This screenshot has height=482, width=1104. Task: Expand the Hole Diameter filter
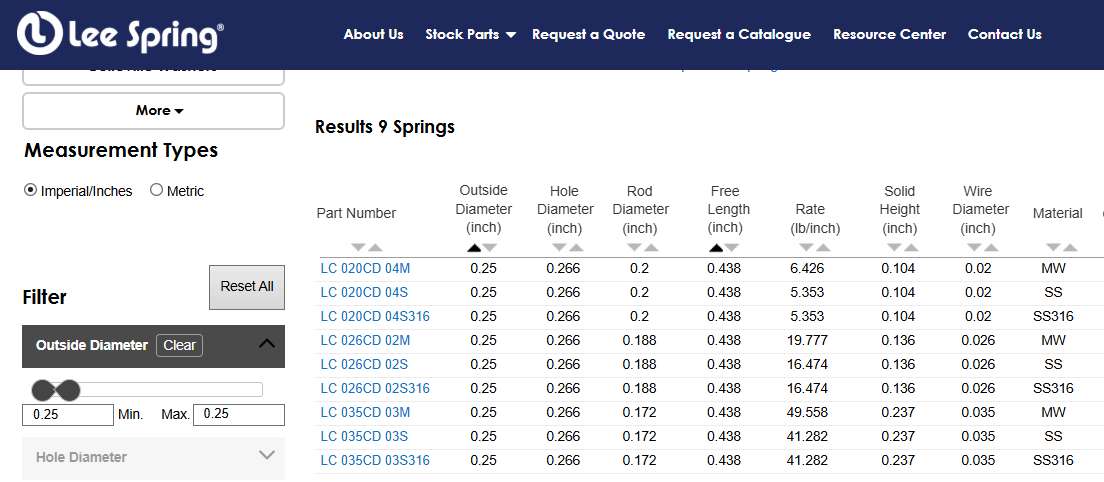click(x=153, y=457)
